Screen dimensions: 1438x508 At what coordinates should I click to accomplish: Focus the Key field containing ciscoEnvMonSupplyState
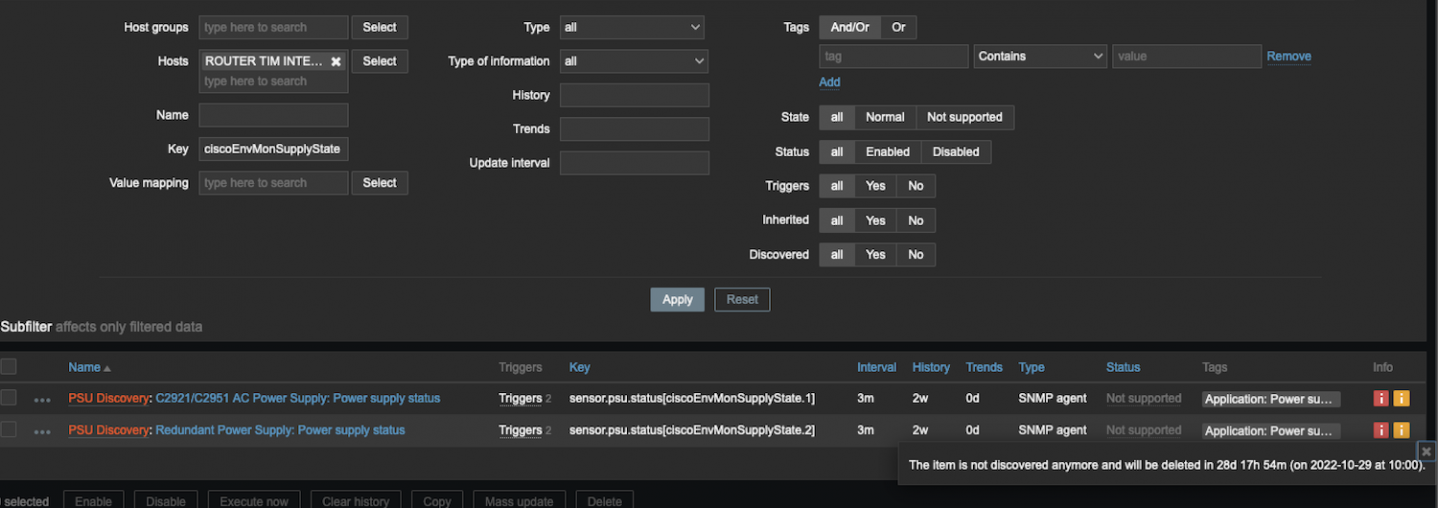274,149
